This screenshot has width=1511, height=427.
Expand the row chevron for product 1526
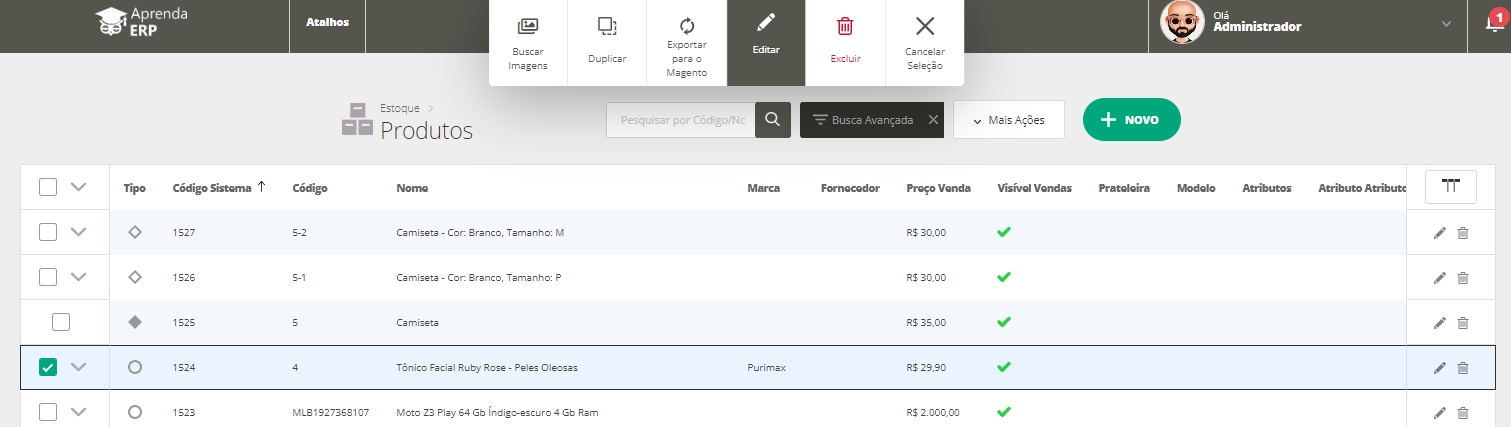tap(79, 277)
